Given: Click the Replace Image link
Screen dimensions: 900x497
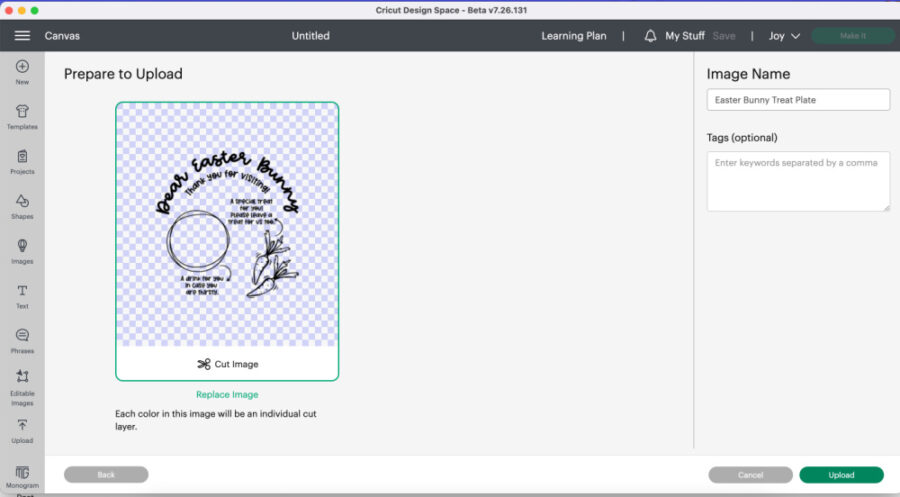Looking at the screenshot, I should 227,395.
